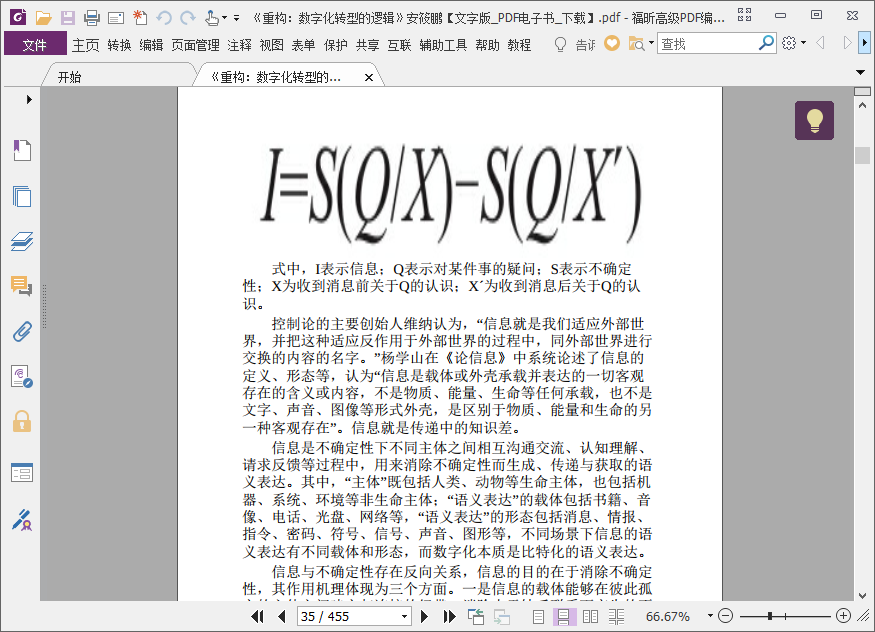Click the previous view icon in status bar
Viewport: 875px width, 632px height.
click(476, 616)
